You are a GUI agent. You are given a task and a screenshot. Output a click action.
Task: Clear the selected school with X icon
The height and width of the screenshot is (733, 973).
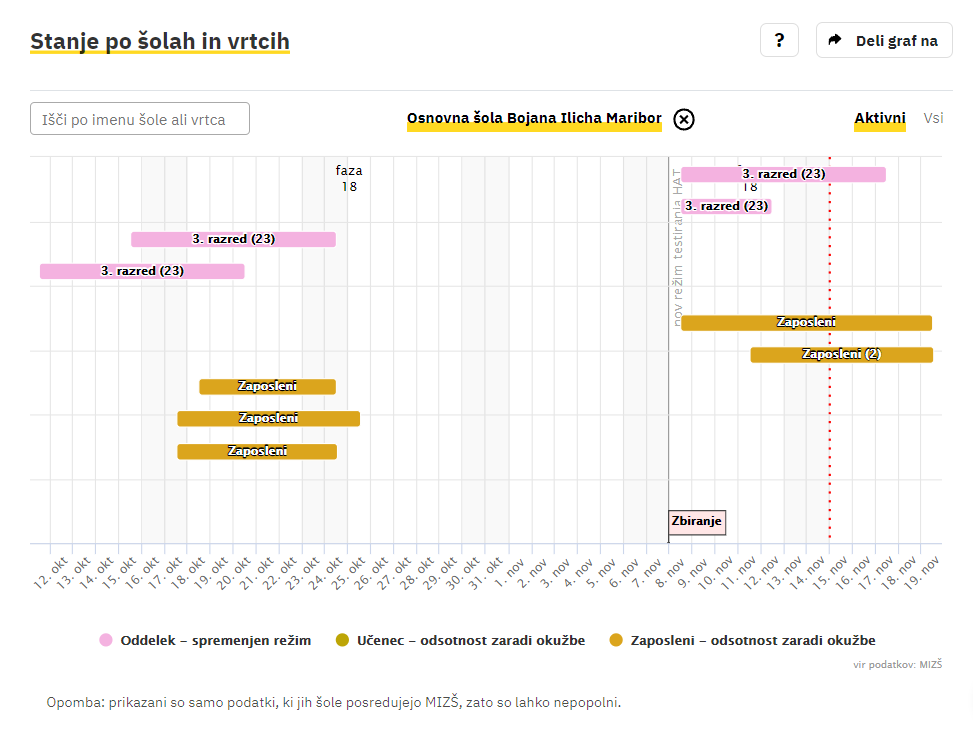tap(684, 120)
